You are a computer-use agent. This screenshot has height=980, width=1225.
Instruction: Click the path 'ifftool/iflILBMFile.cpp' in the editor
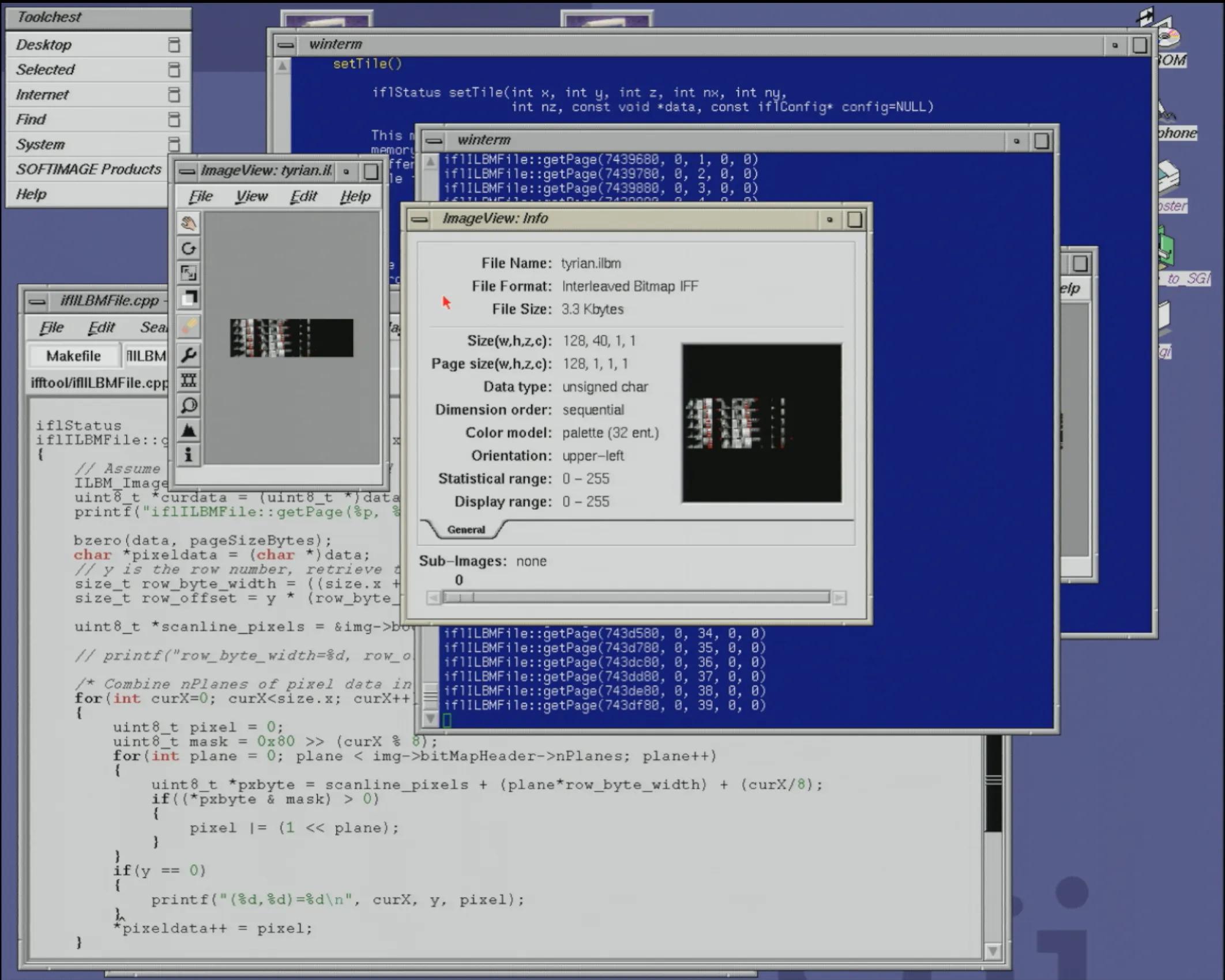pyautogui.click(x=99, y=382)
